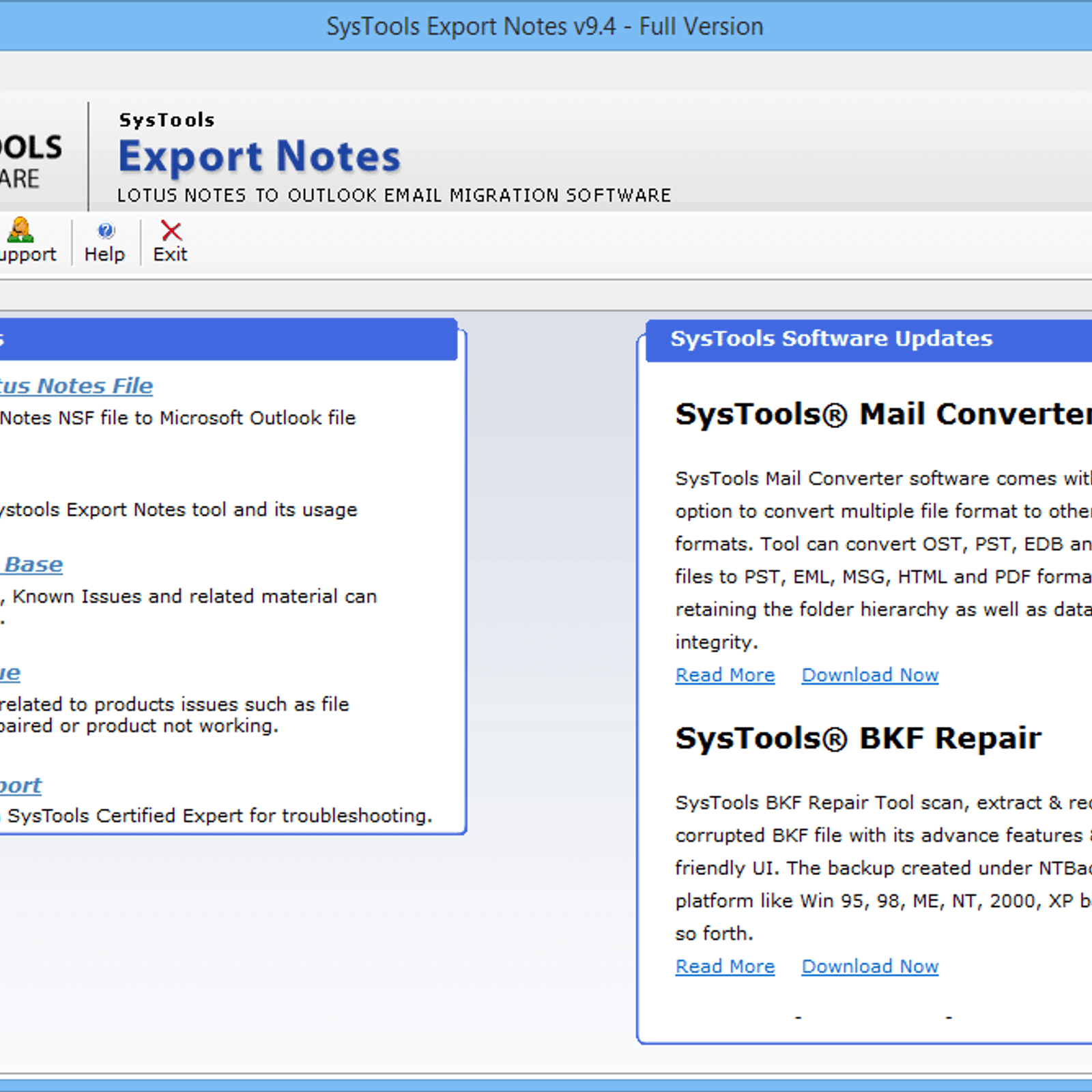Click Read More under SysTools Mail Converter

[725, 675]
